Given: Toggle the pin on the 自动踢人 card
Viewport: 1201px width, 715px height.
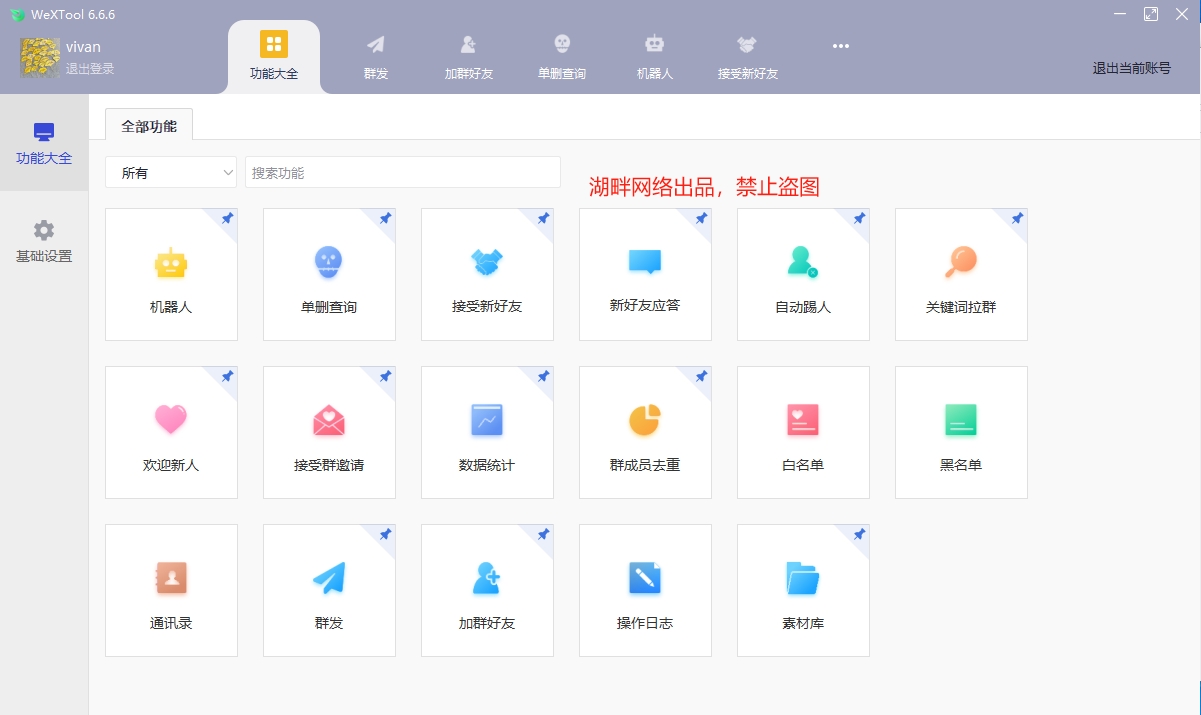Looking at the screenshot, I should tap(858, 219).
